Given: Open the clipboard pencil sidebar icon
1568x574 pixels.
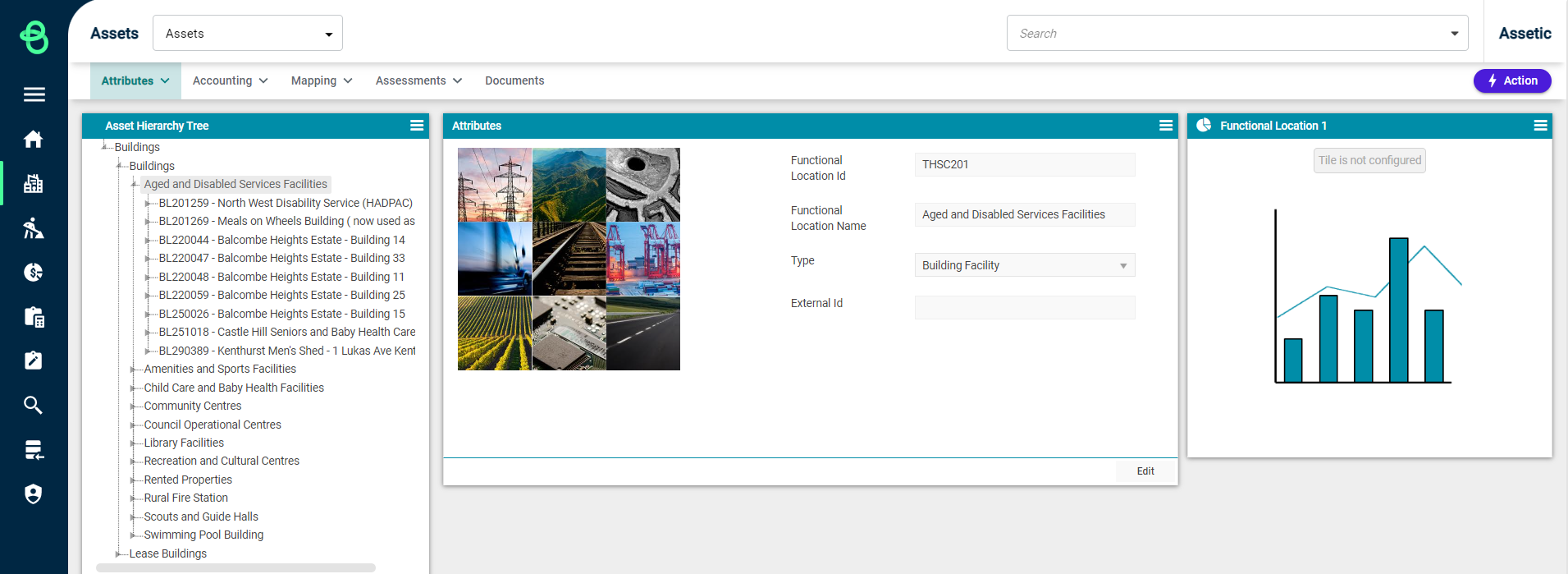Looking at the screenshot, I should pos(34,360).
